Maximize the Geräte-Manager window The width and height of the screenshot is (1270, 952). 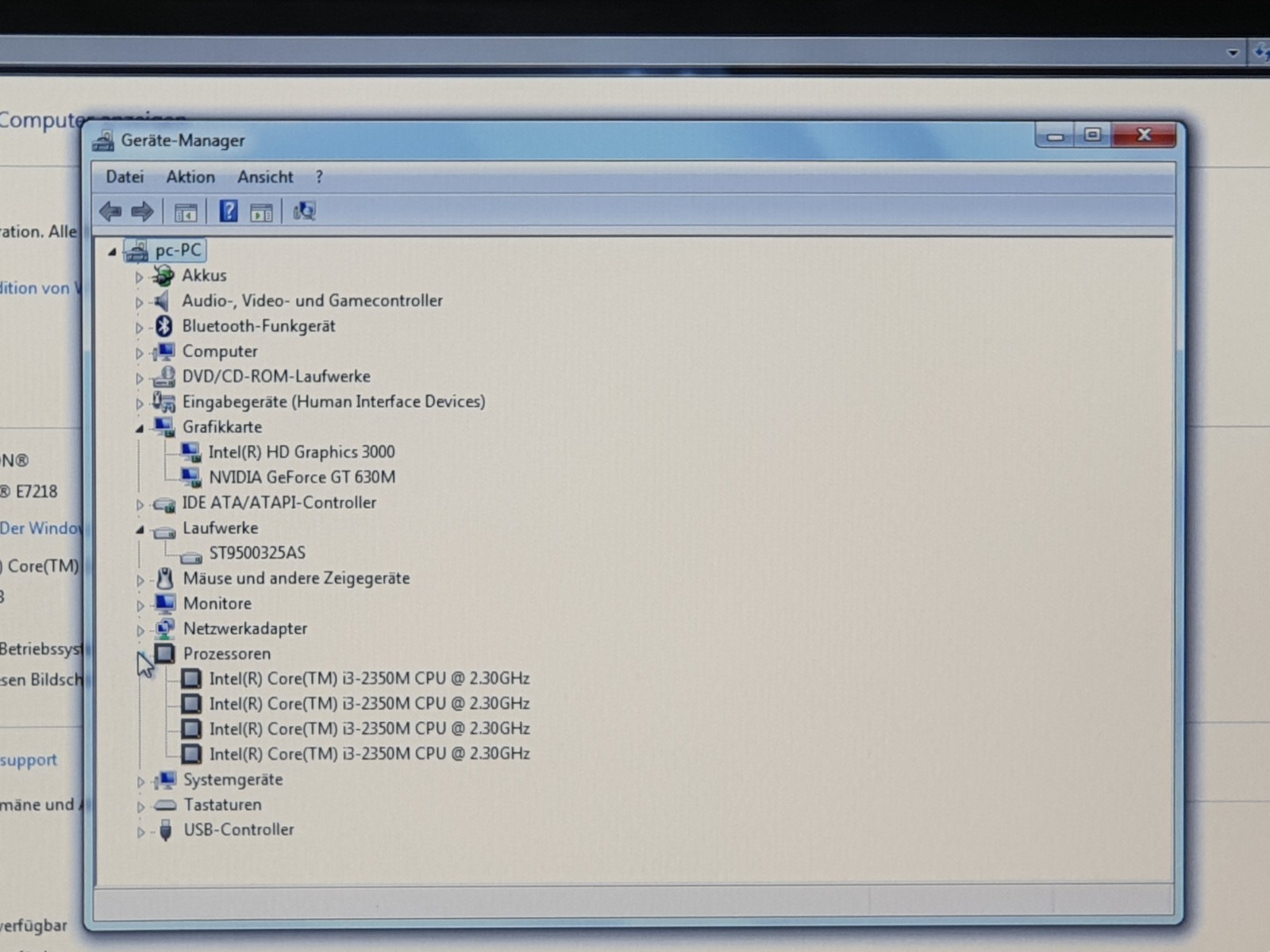click(1093, 135)
